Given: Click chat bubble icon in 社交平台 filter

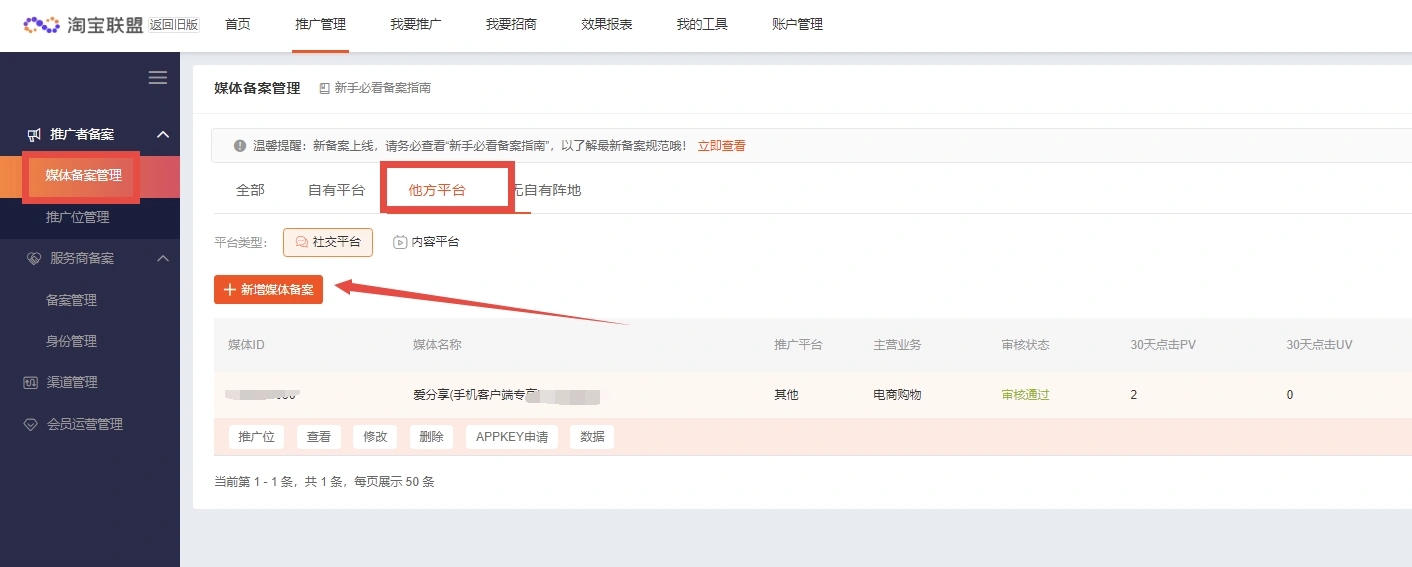Looking at the screenshot, I should (x=301, y=242).
